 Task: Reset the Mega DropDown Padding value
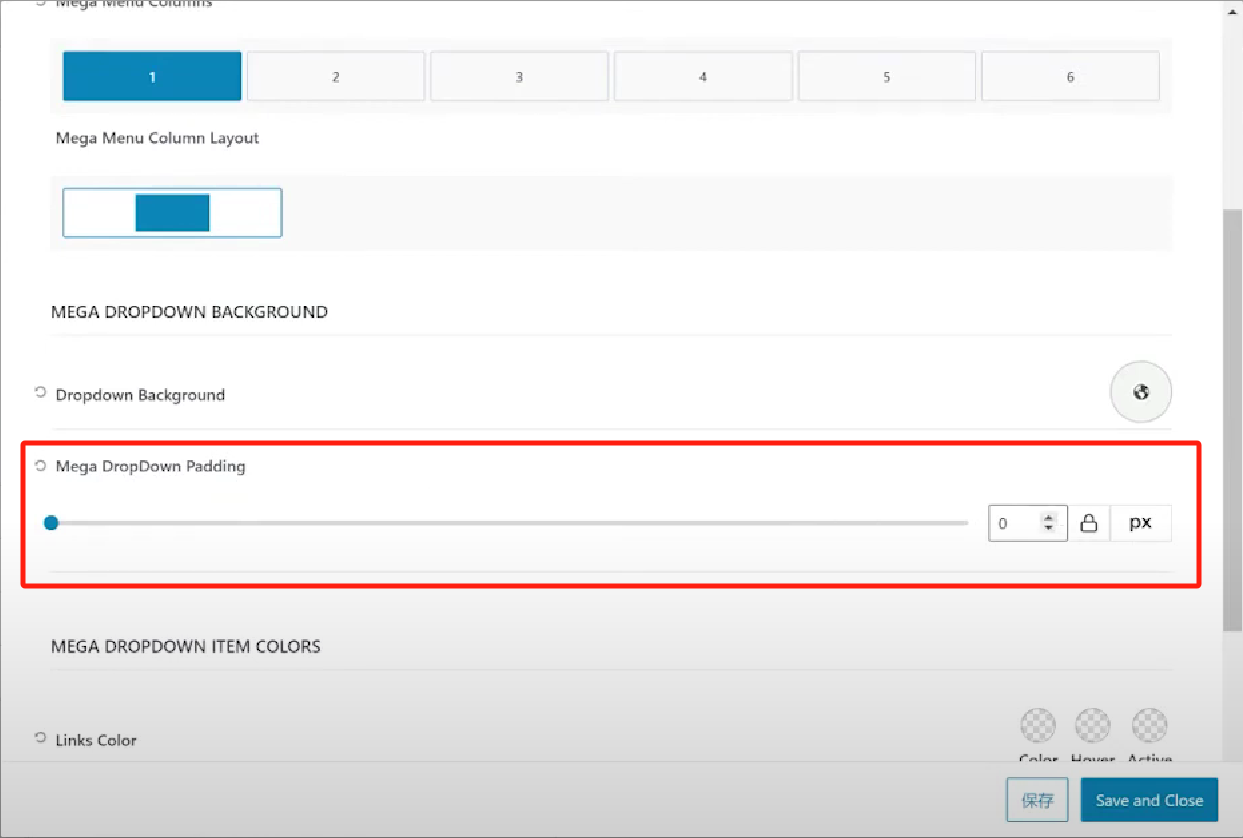pos(40,465)
